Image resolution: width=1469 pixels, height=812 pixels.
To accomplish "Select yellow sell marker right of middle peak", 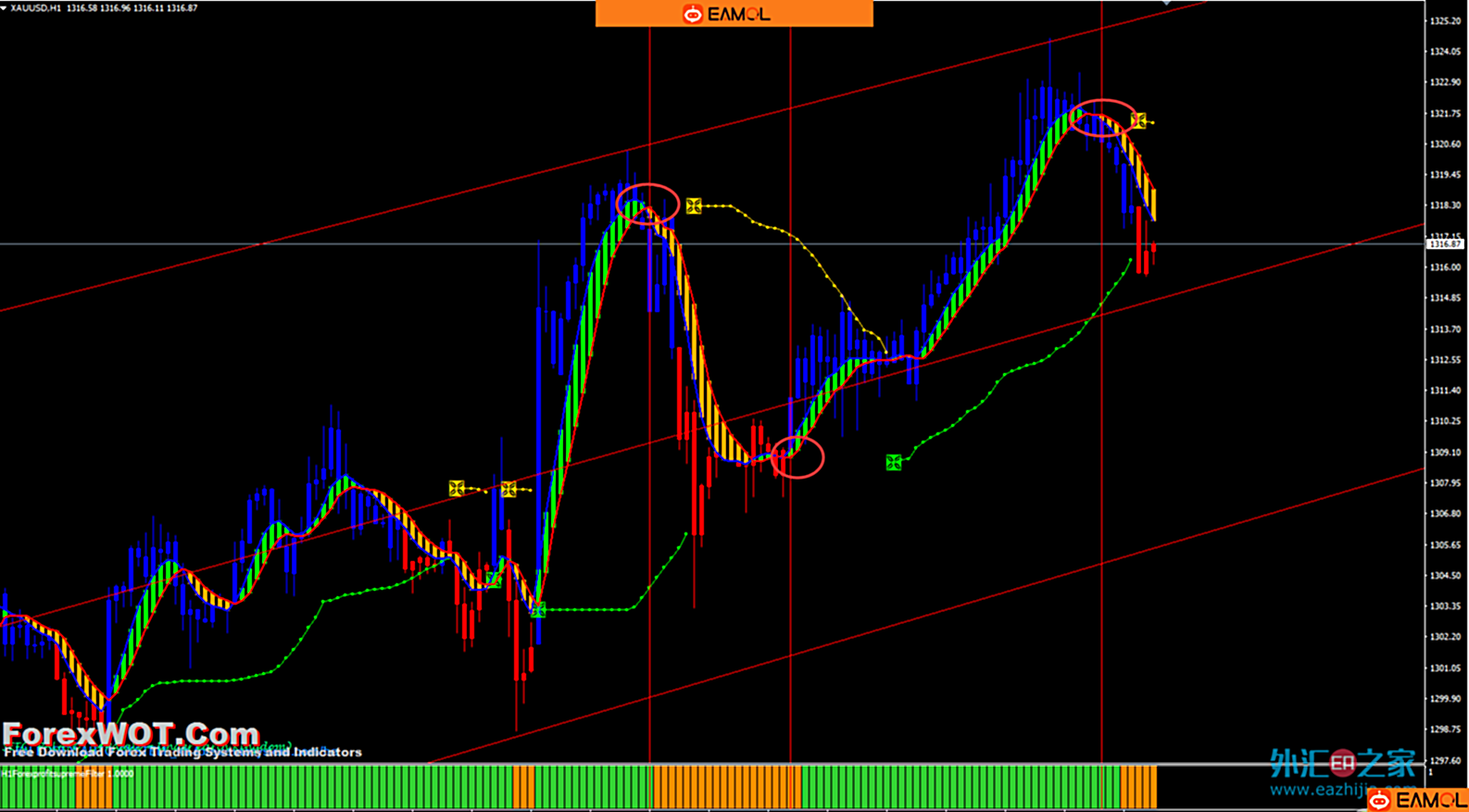I will 694,206.
